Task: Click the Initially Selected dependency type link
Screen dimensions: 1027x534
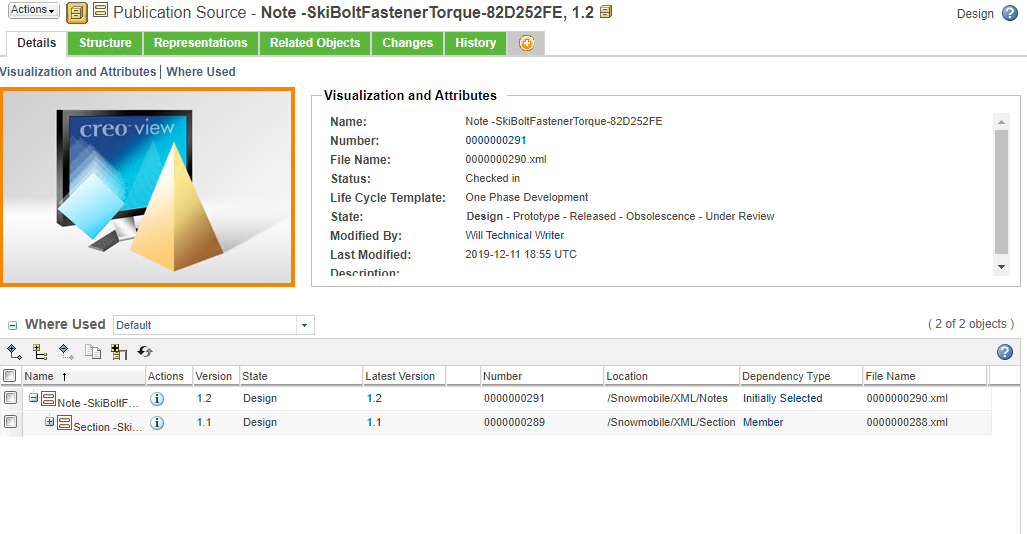Action: point(782,398)
